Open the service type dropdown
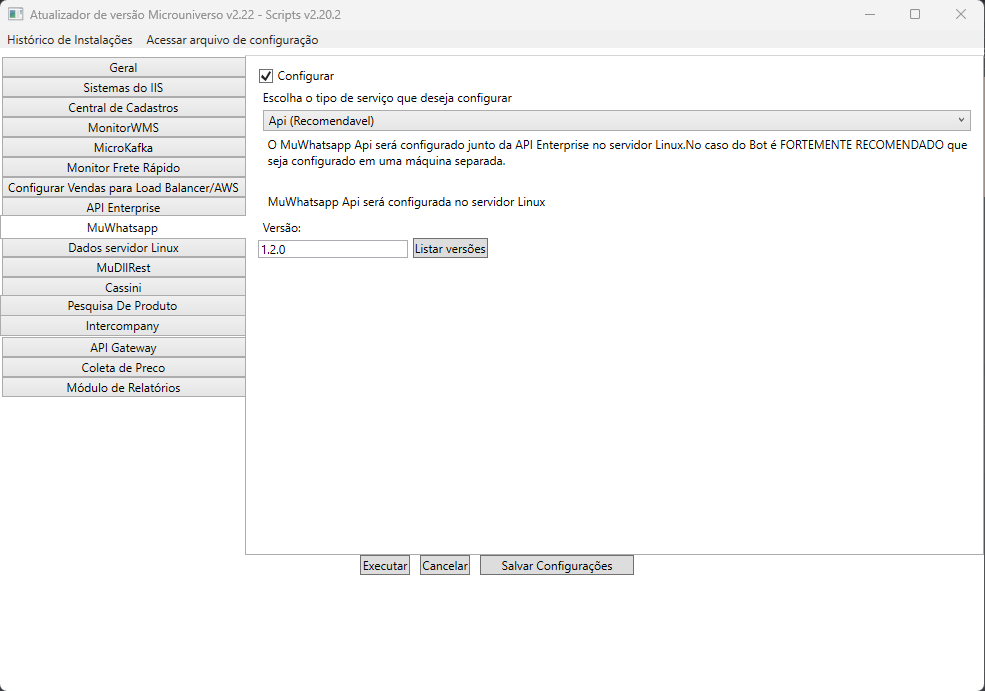This screenshot has height=691, width=985. point(618,120)
